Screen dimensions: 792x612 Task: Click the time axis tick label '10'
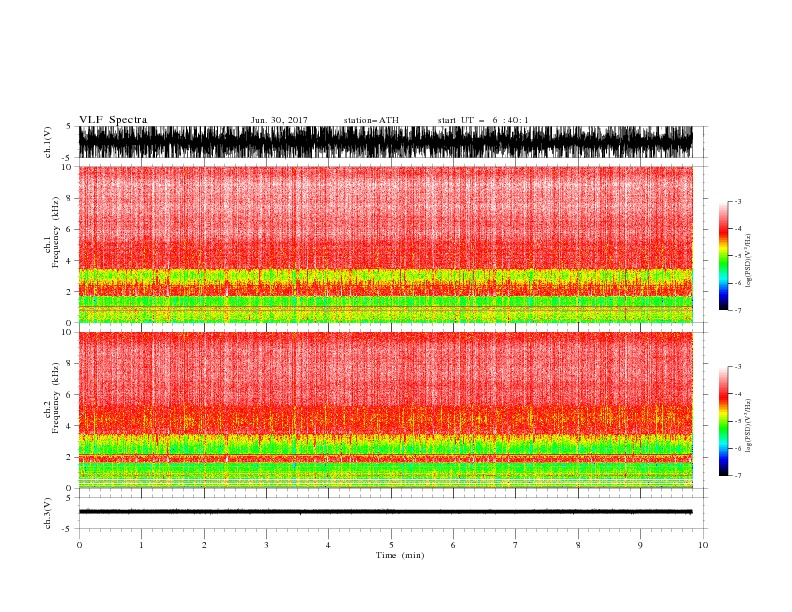[x=703, y=545]
